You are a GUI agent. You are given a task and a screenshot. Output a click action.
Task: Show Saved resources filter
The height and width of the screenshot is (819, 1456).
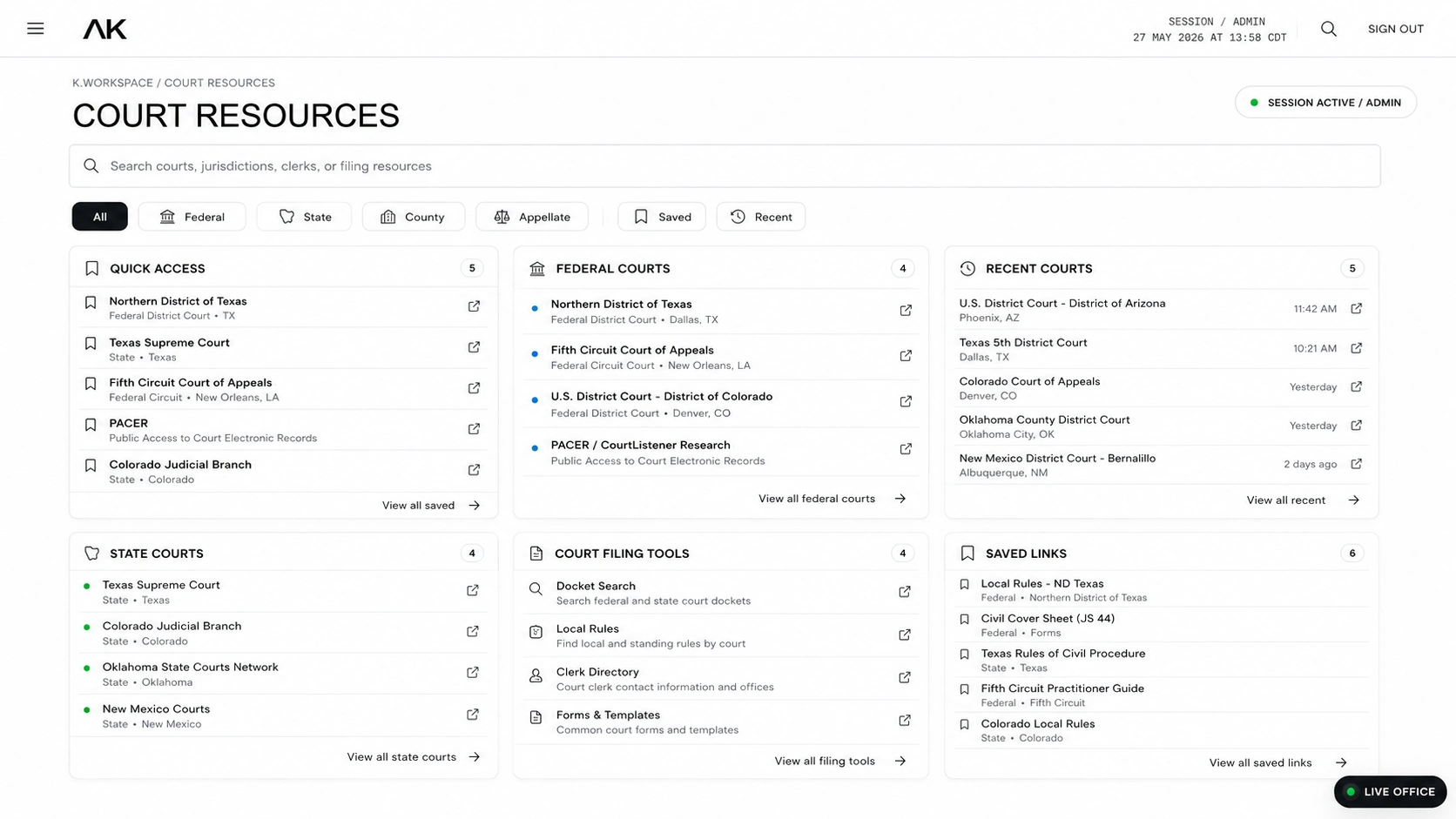[x=663, y=217]
